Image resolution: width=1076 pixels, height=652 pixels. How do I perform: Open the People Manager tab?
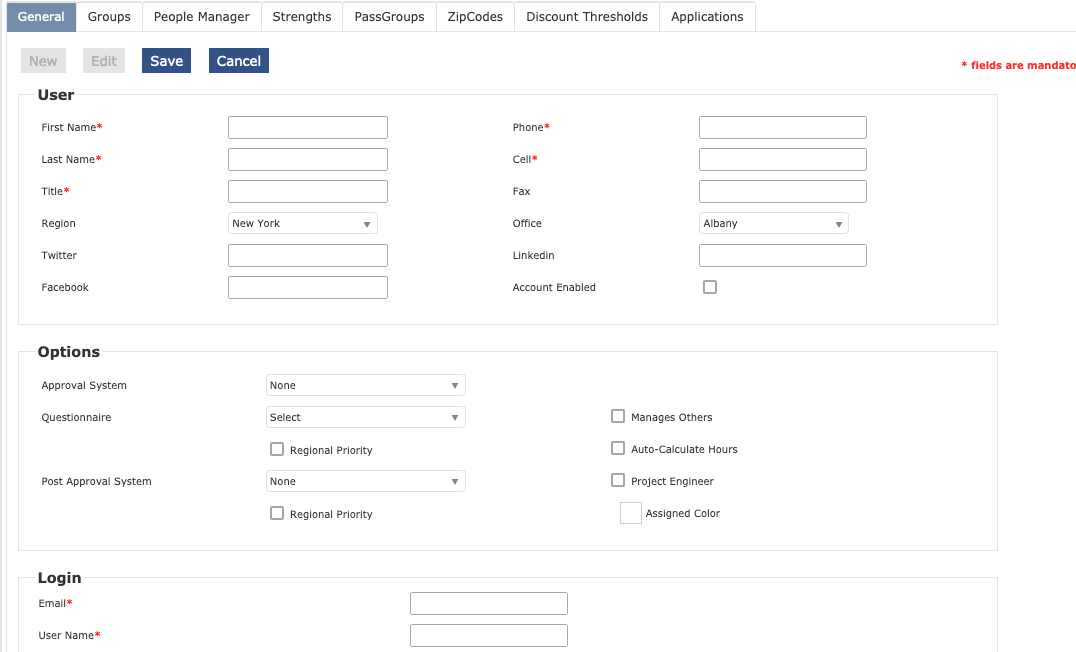(202, 16)
